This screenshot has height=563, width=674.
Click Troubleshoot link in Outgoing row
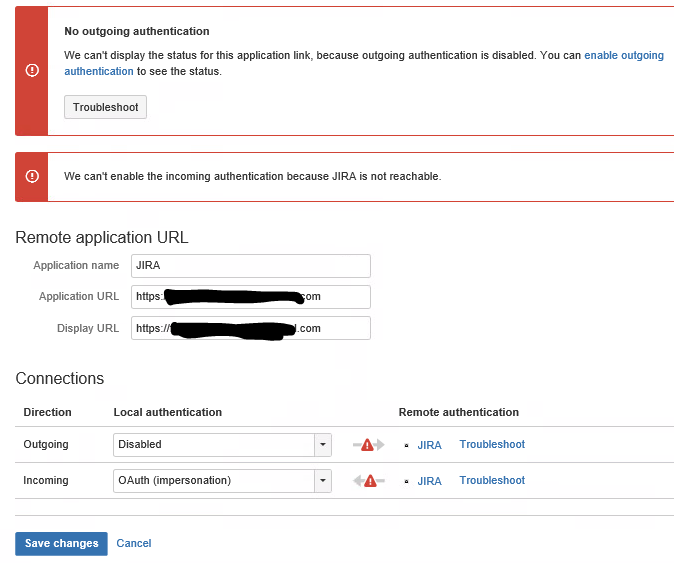coord(492,444)
